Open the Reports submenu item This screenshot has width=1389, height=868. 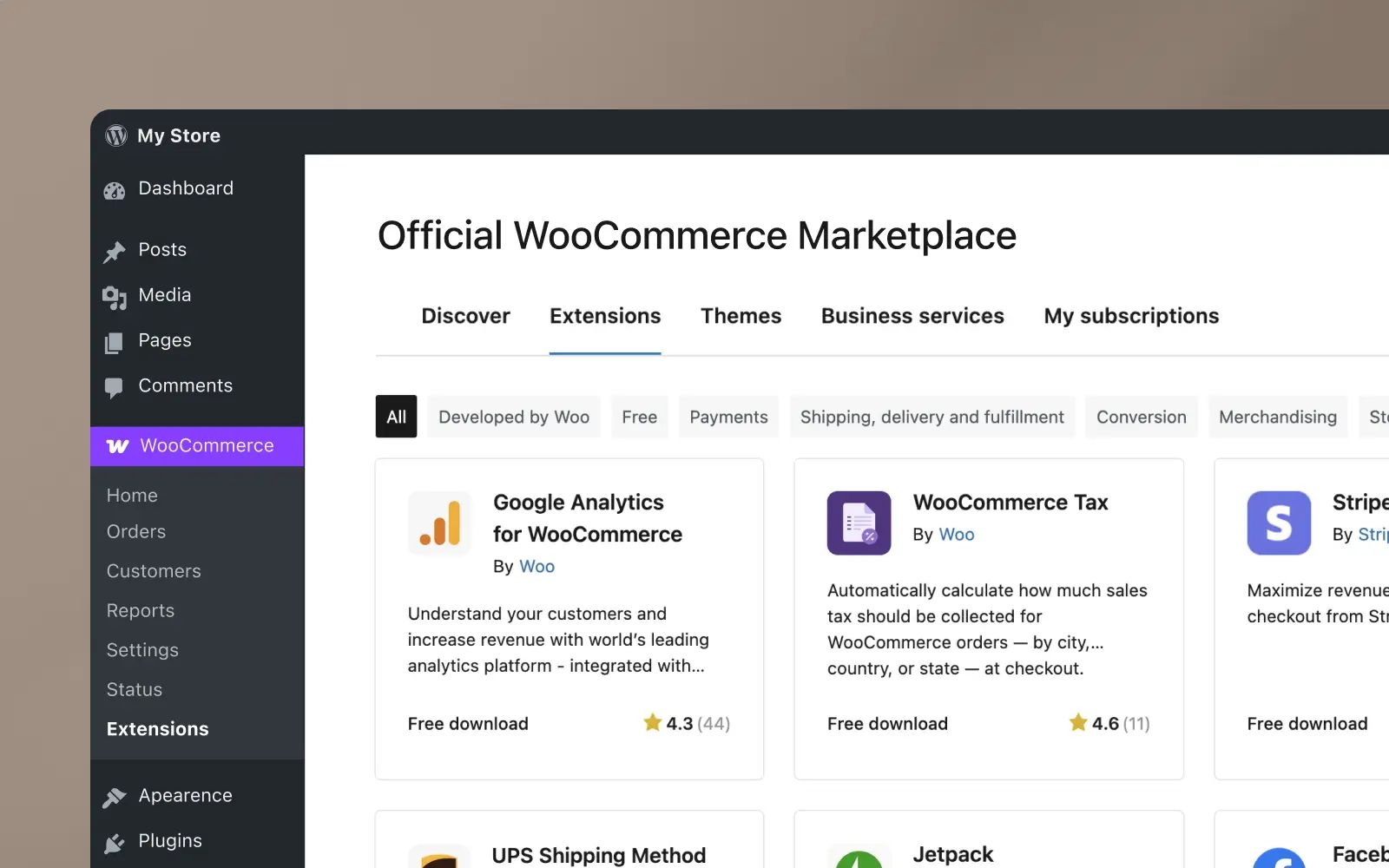tap(140, 610)
